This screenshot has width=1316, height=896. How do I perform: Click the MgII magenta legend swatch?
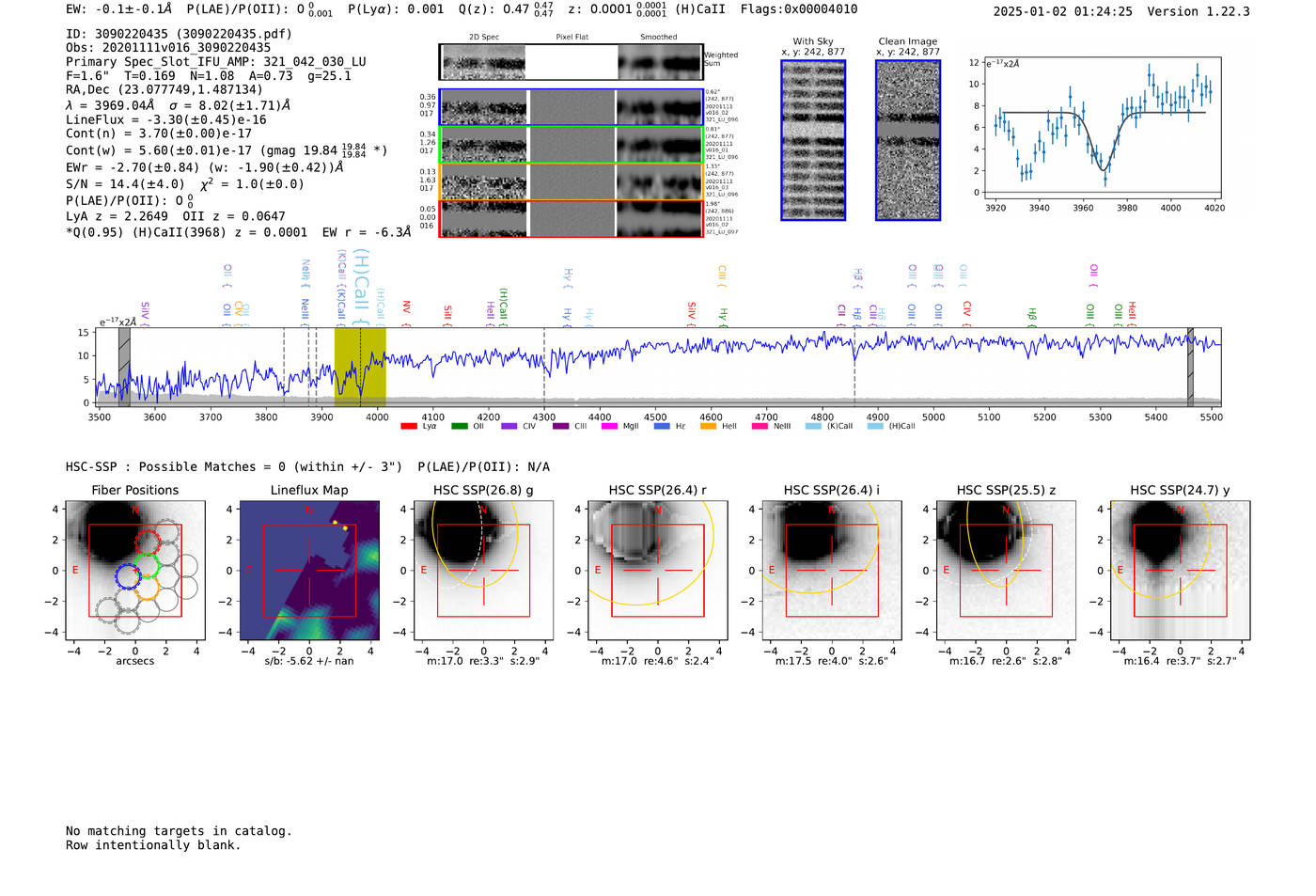point(610,426)
